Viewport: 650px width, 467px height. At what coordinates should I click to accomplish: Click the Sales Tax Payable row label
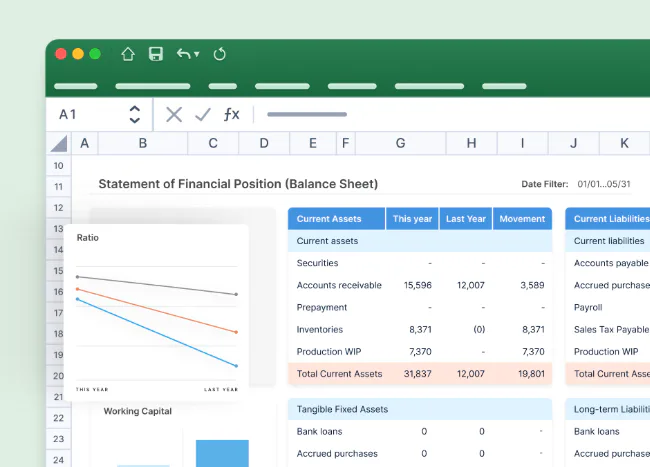pos(611,329)
